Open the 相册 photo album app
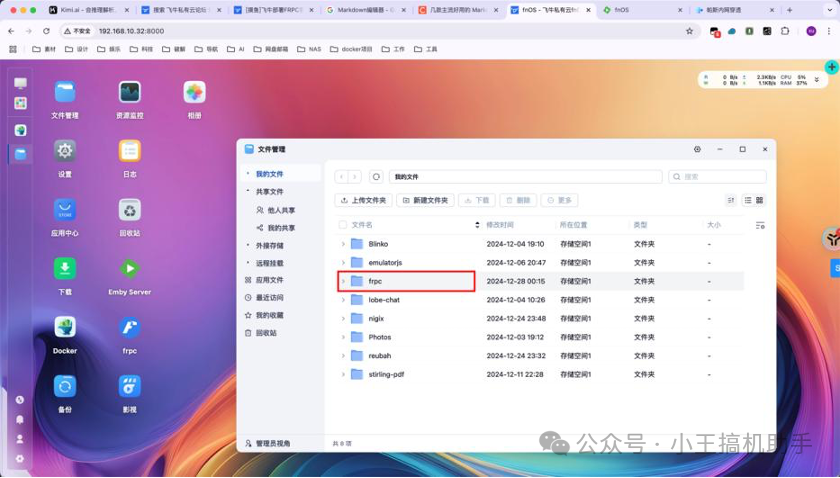This screenshot has height=478, width=840. (194, 93)
